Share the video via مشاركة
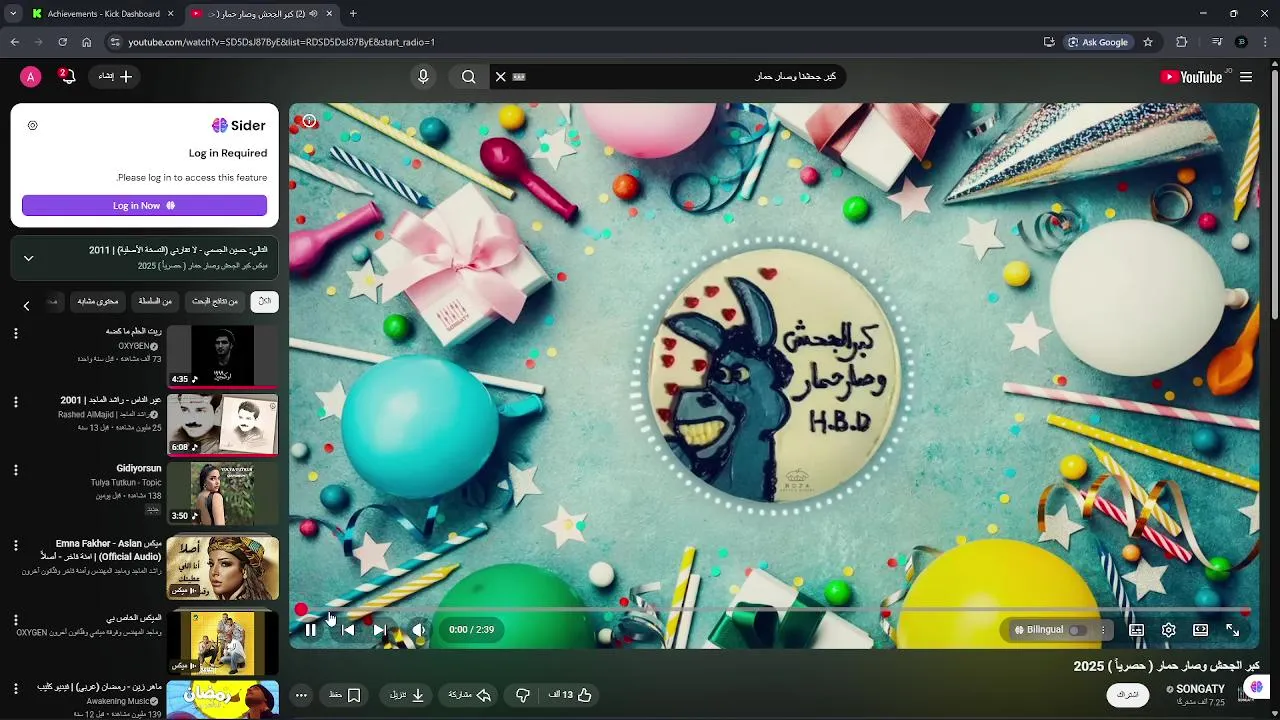Image resolution: width=1280 pixels, height=720 pixels. point(469,695)
